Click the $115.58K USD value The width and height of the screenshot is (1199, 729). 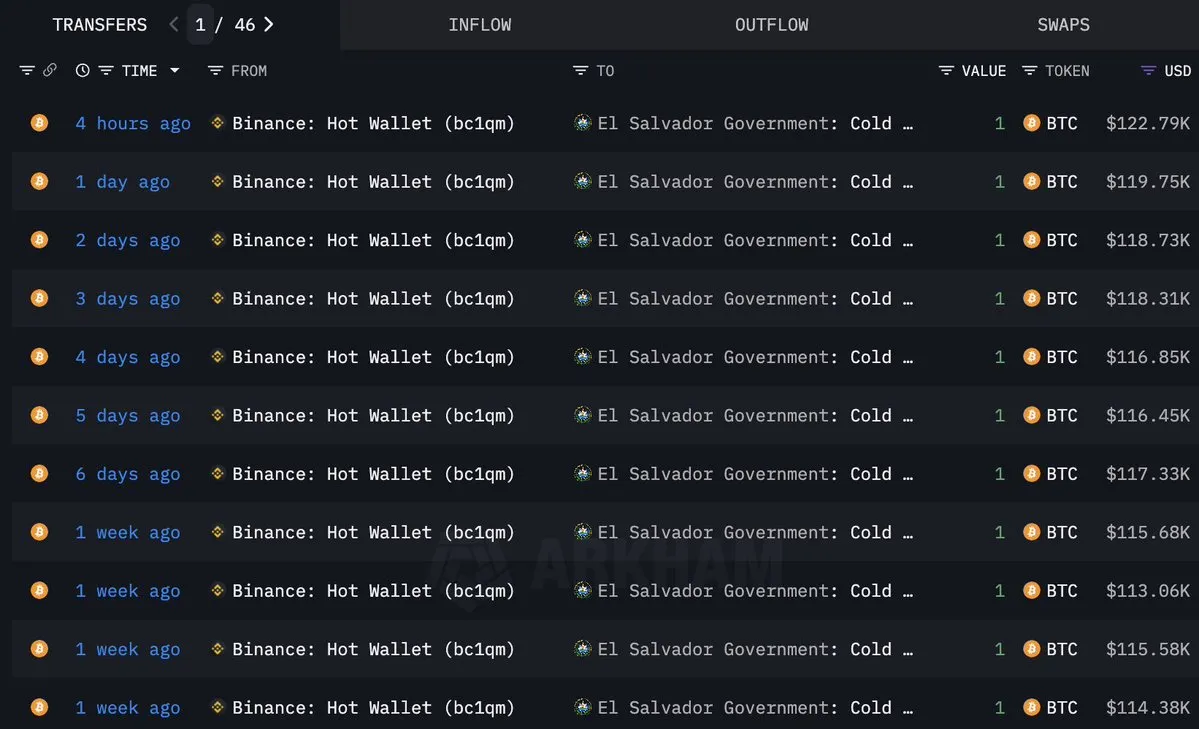pyautogui.click(x=1148, y=649)
